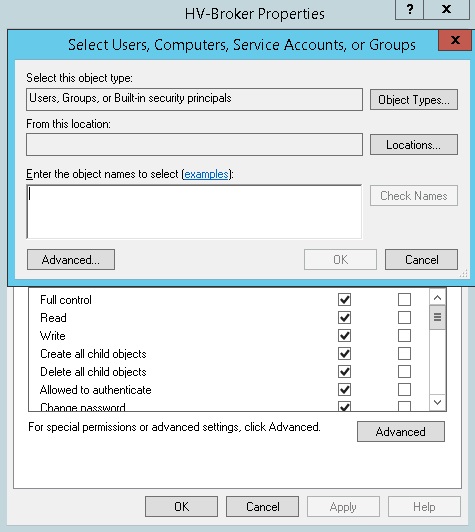
Task: Select 'Allowed to authenticate' text
Action: 95,390
